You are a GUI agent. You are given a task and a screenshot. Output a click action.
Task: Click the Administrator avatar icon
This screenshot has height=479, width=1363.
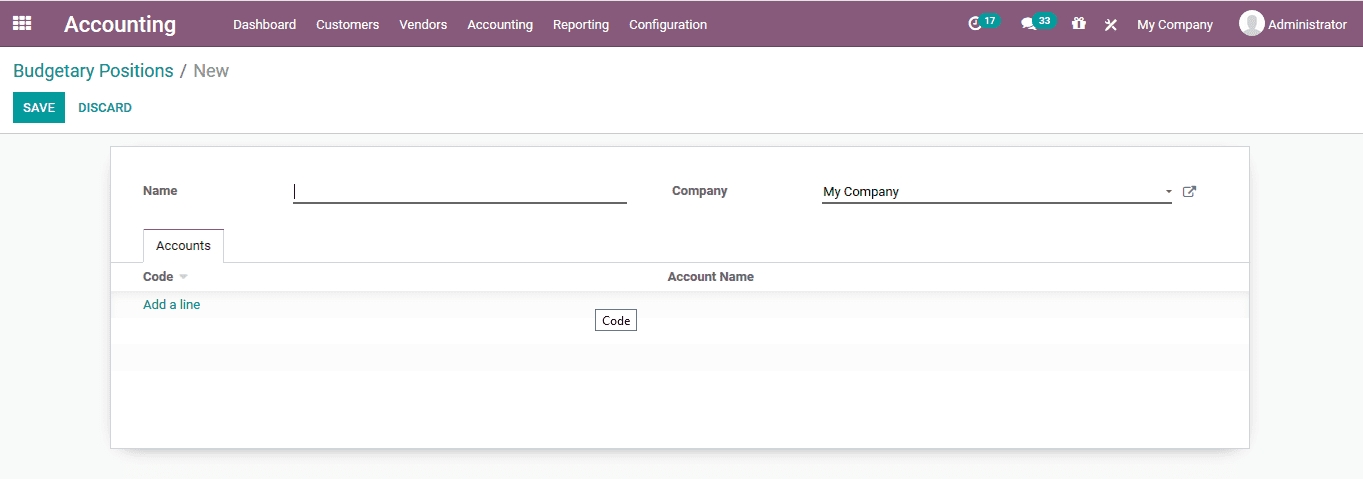pyautogui.click(x=1251, y=24)
